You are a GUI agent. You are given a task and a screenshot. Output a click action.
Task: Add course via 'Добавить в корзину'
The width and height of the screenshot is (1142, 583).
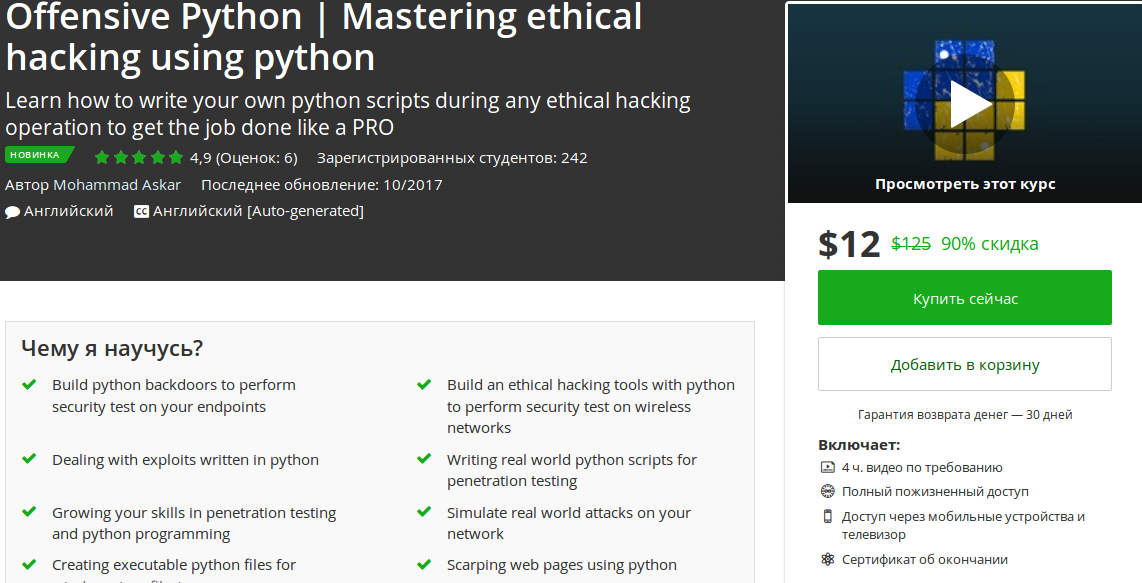(964, 364)
